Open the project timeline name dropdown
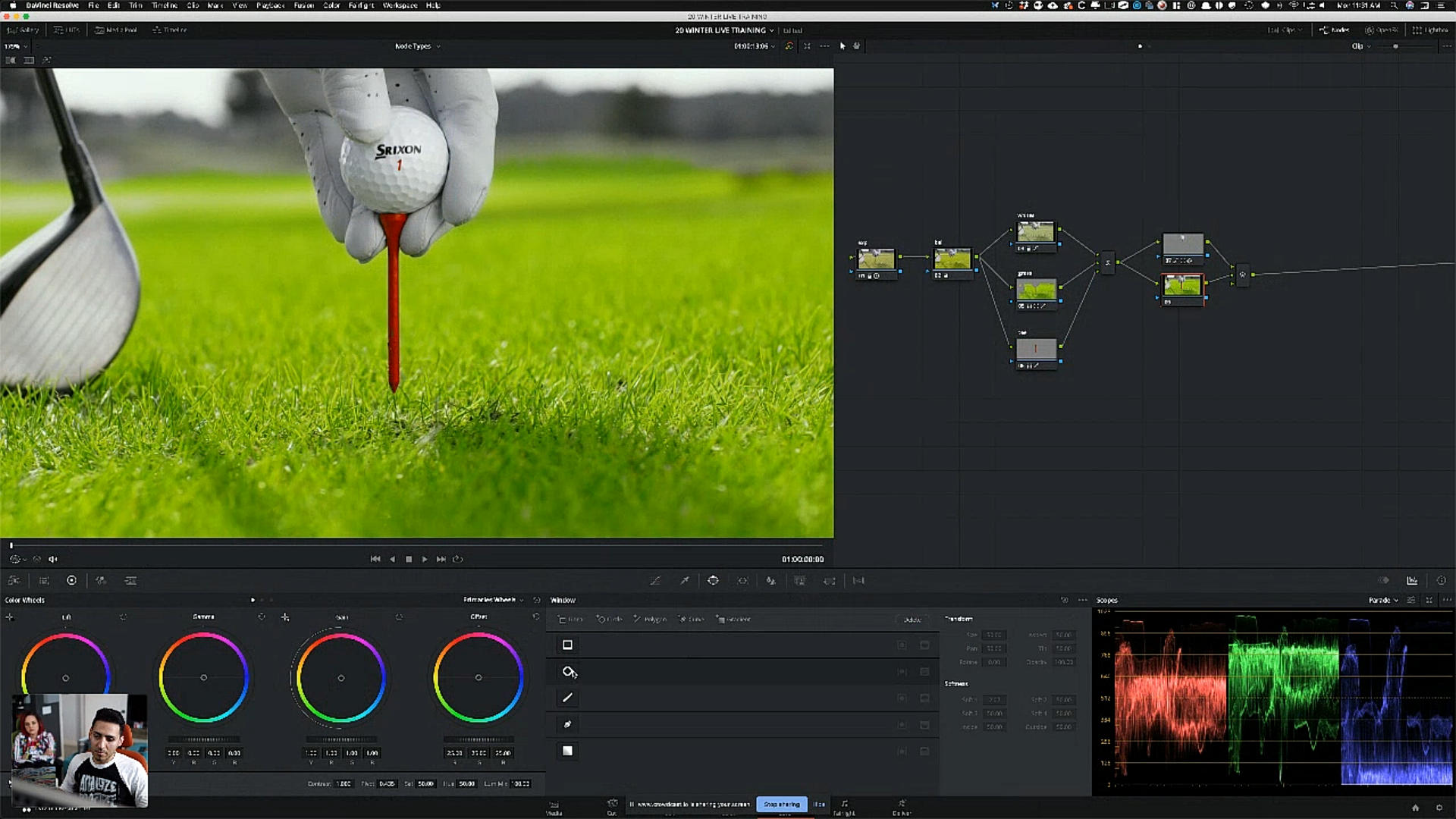This screenshot has width=1456, height=819. pos(725,30)
